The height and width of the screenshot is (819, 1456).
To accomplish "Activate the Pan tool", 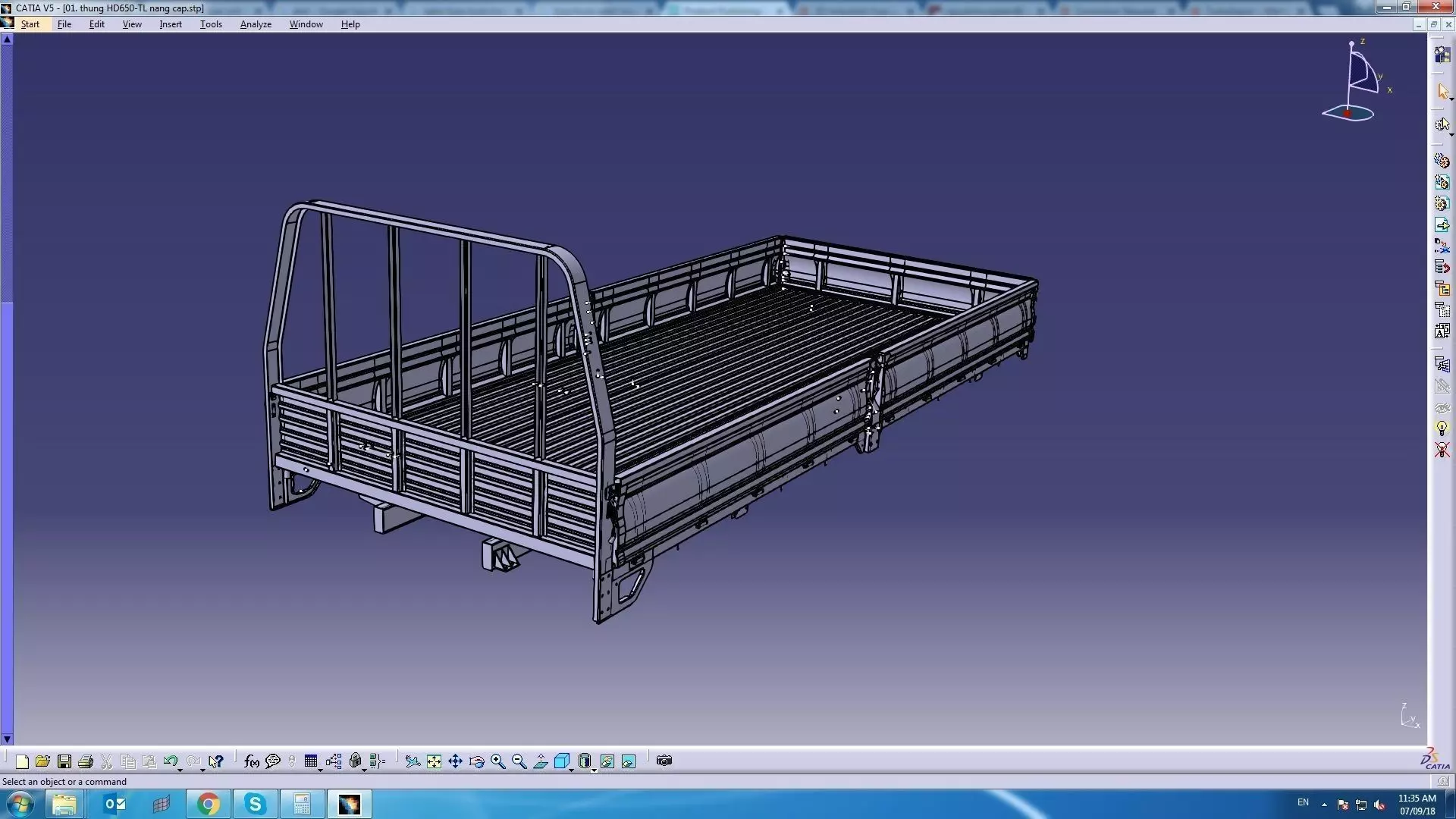I will (x=455, y=761).
